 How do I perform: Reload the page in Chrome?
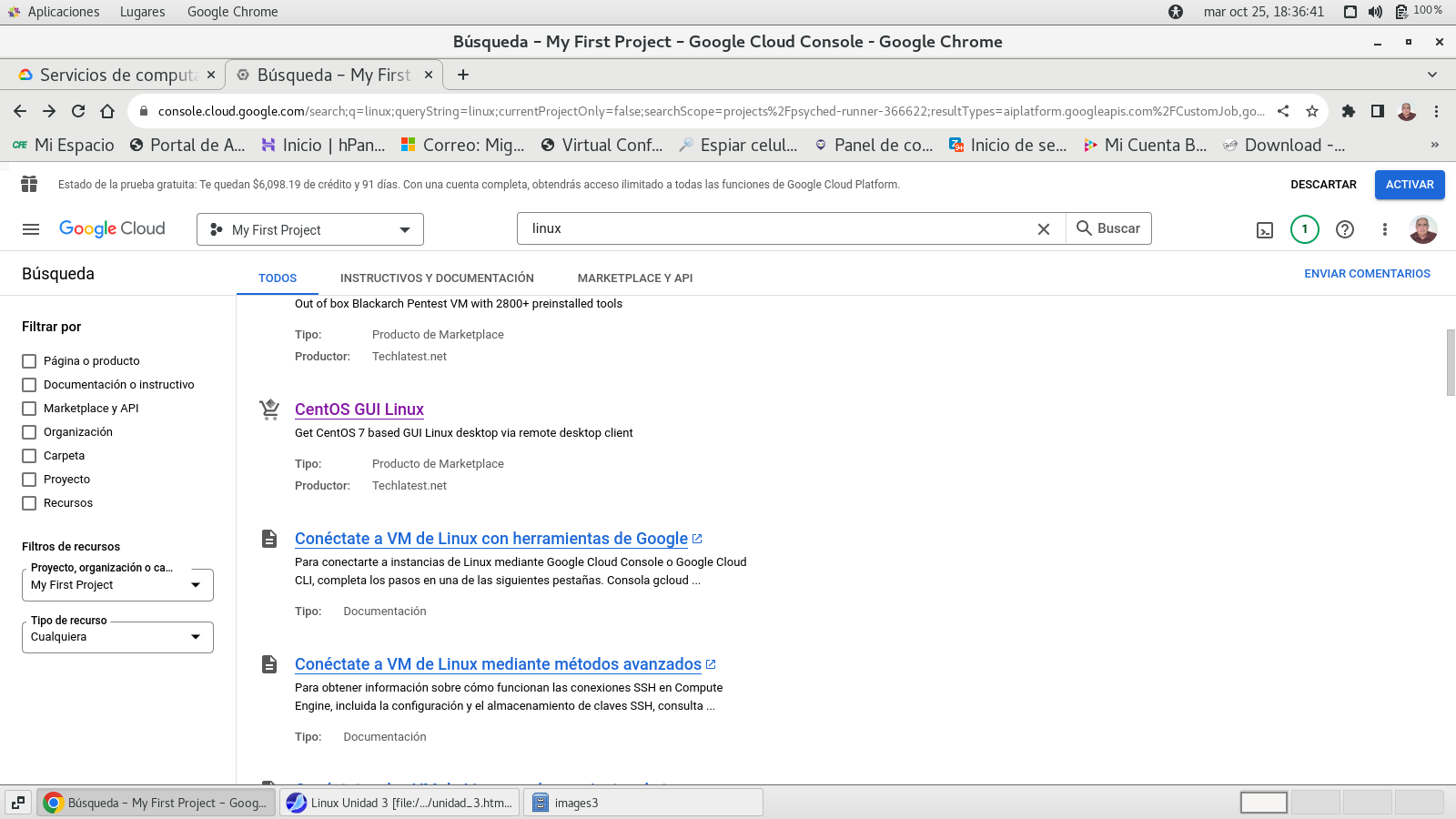click(78, 111)
